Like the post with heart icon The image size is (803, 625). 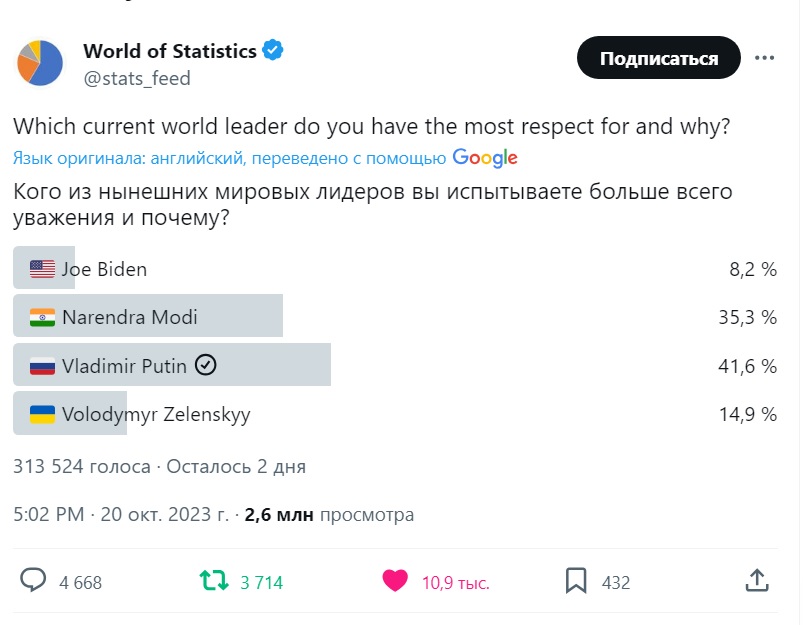click(x=396, y=581)
